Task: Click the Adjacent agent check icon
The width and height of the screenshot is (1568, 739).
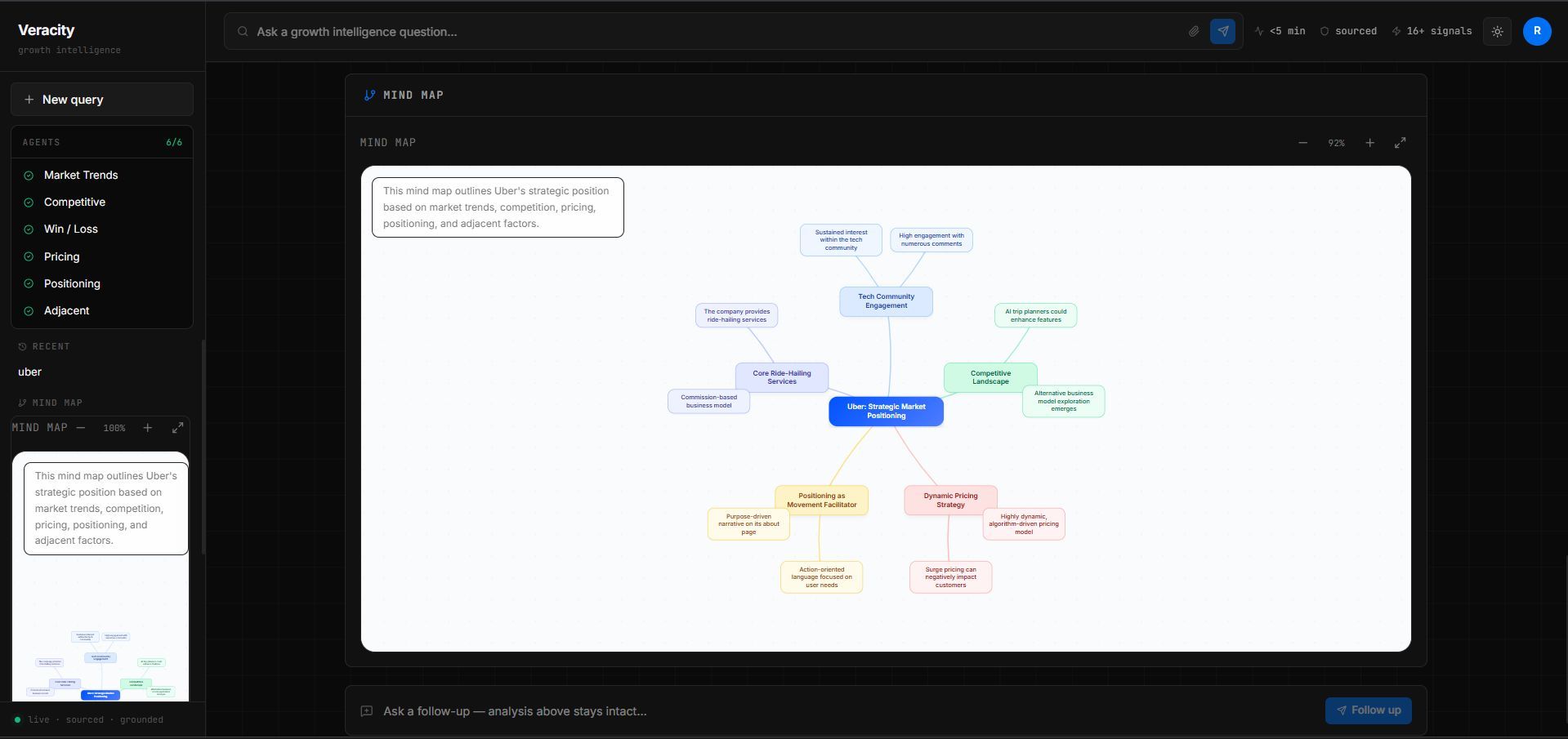Action: click(x=29, y=311)
